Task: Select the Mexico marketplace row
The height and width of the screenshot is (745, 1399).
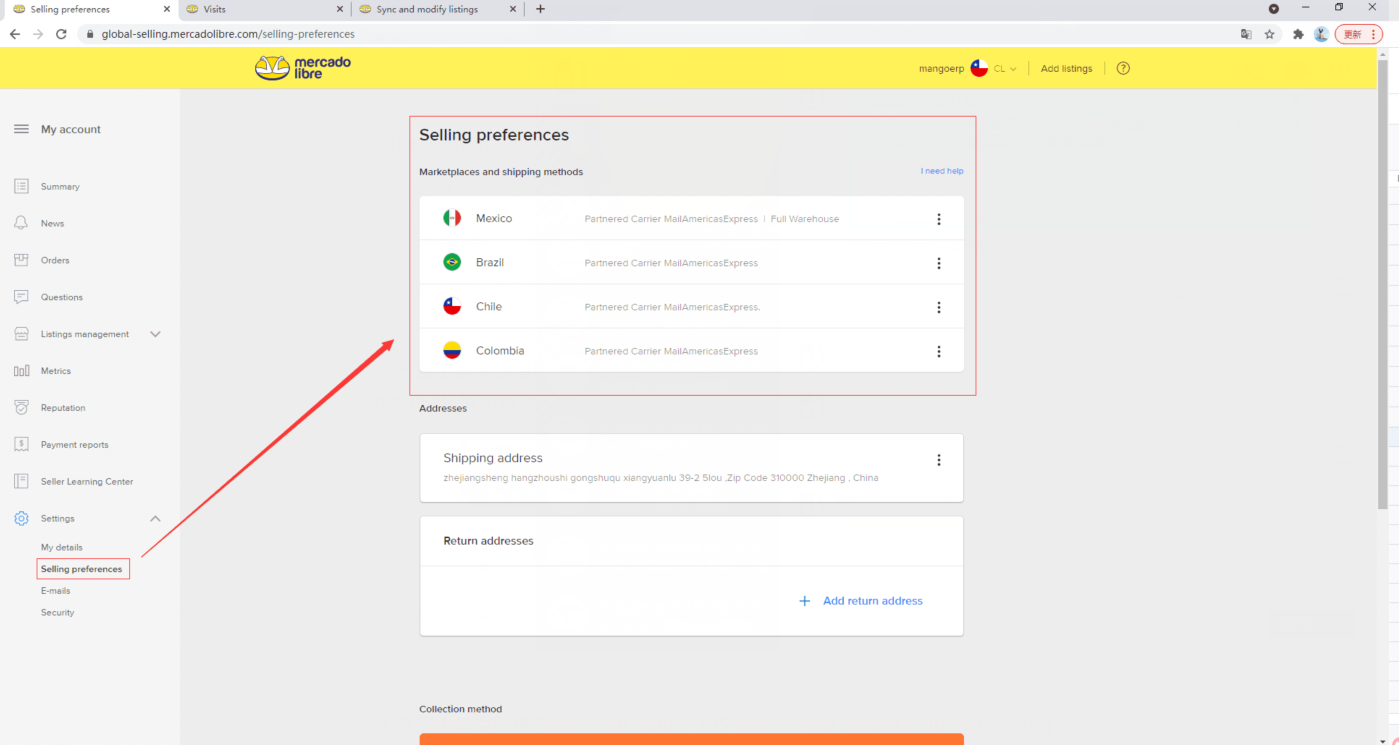Action: (692, 218)
